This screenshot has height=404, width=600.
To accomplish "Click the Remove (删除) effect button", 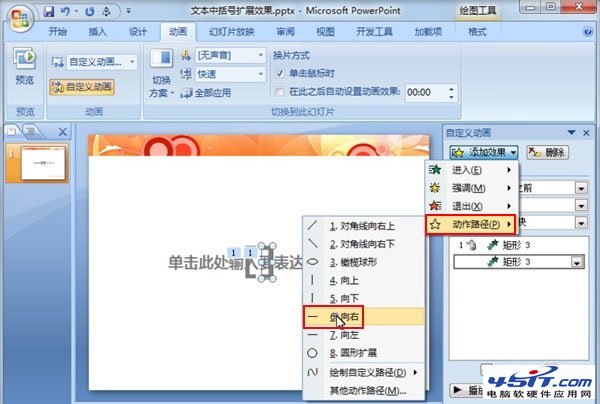I will pos(546,152).
